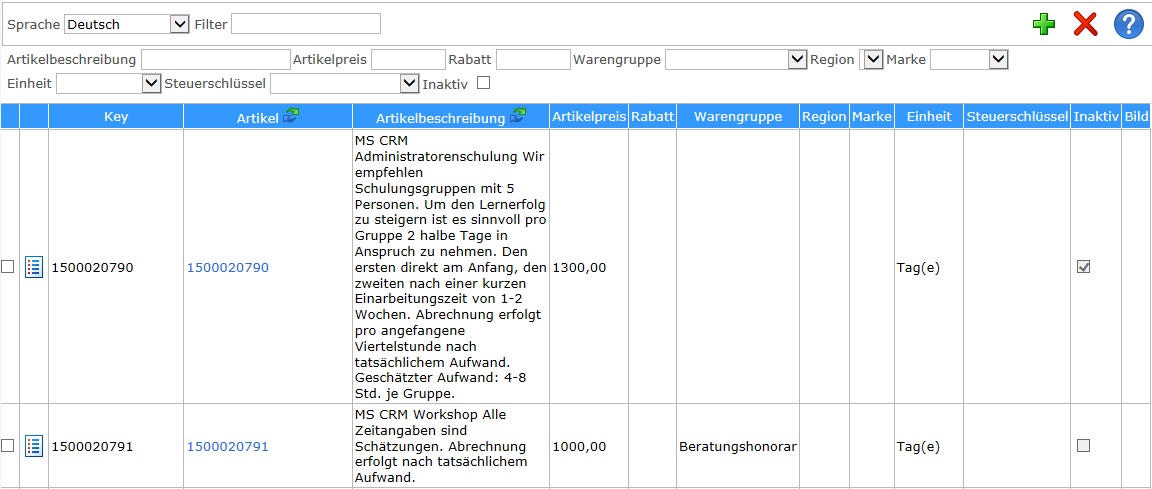Open the Sprache dropdown

pyautogui.click(x=126, y=24)
